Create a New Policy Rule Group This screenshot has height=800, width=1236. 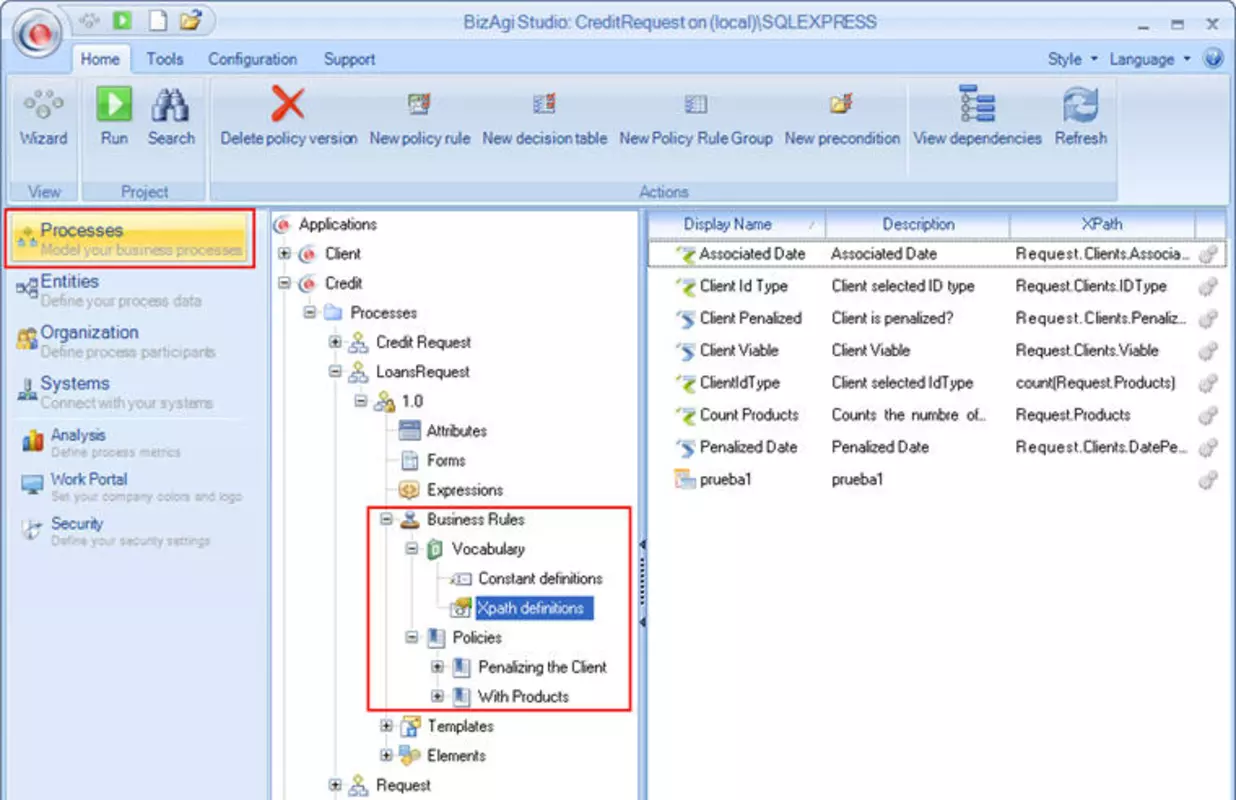coord(695,104)
